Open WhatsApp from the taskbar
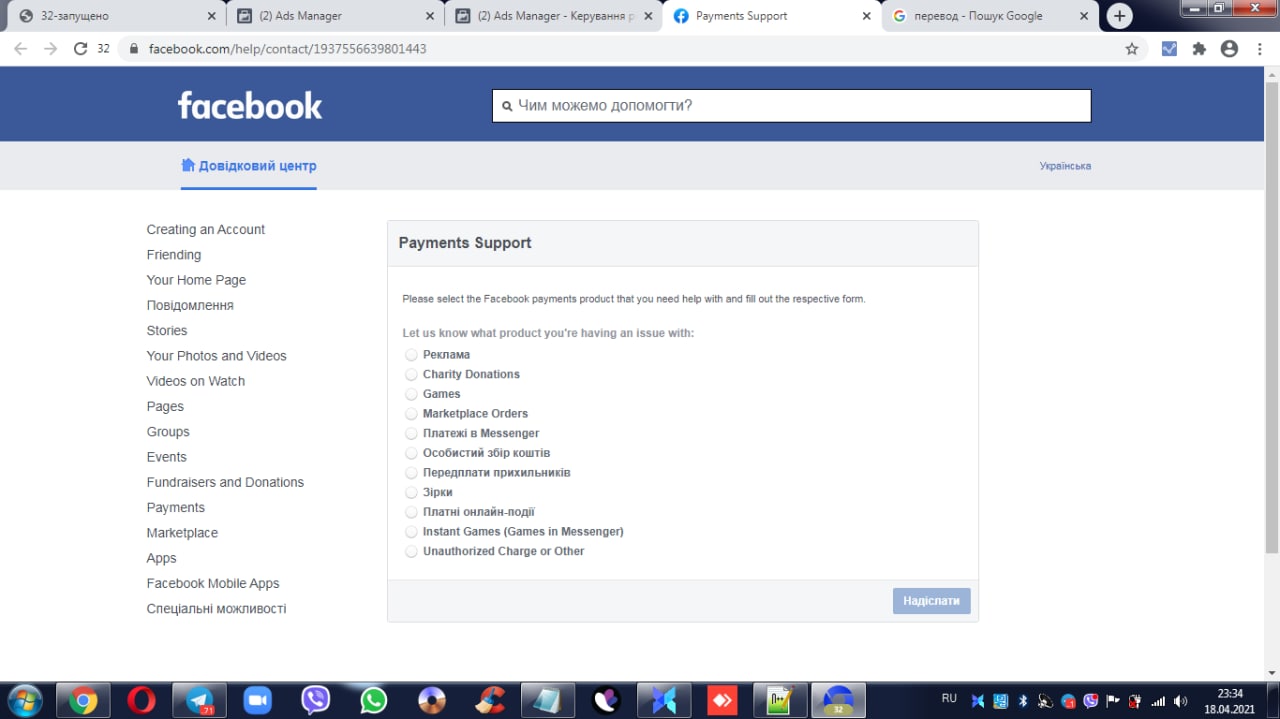The height and width of the screenshot is (719, 1280). tap(374, 700)
